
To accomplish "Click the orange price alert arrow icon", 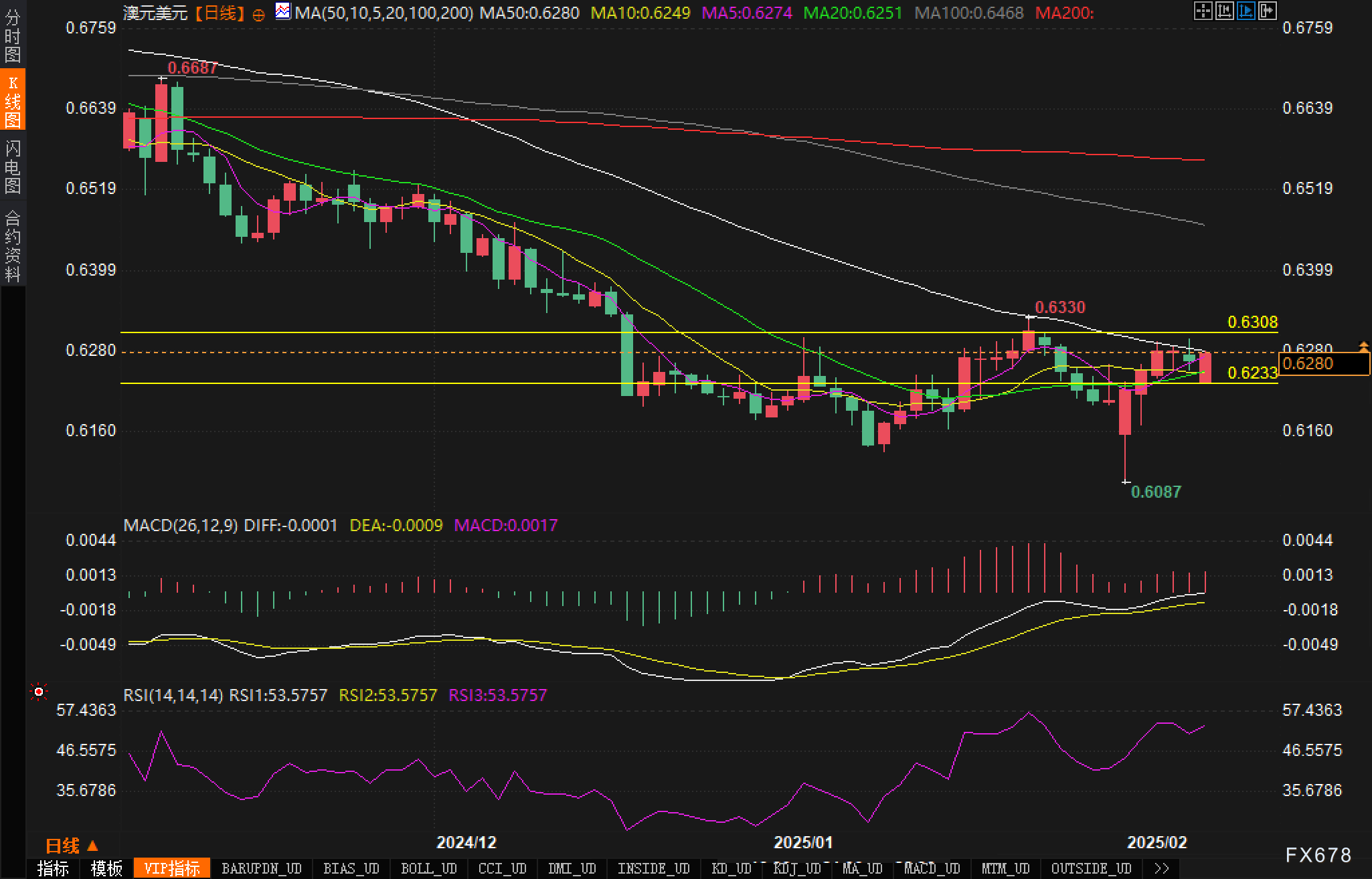I will click(x=1363, y=346).
